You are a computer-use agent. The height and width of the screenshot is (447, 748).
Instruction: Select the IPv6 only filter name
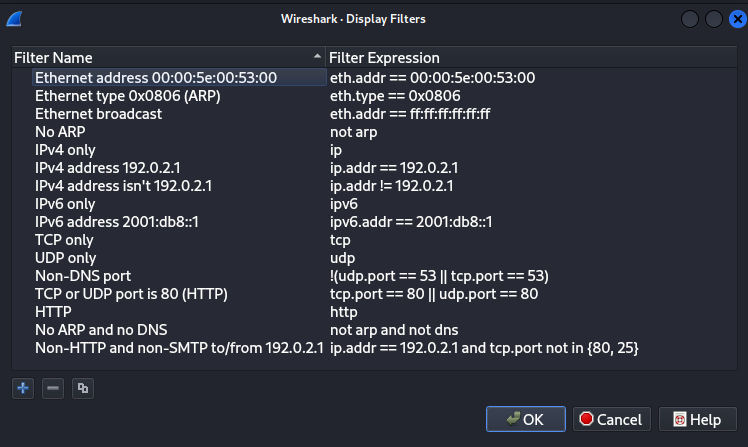point(65,204)
